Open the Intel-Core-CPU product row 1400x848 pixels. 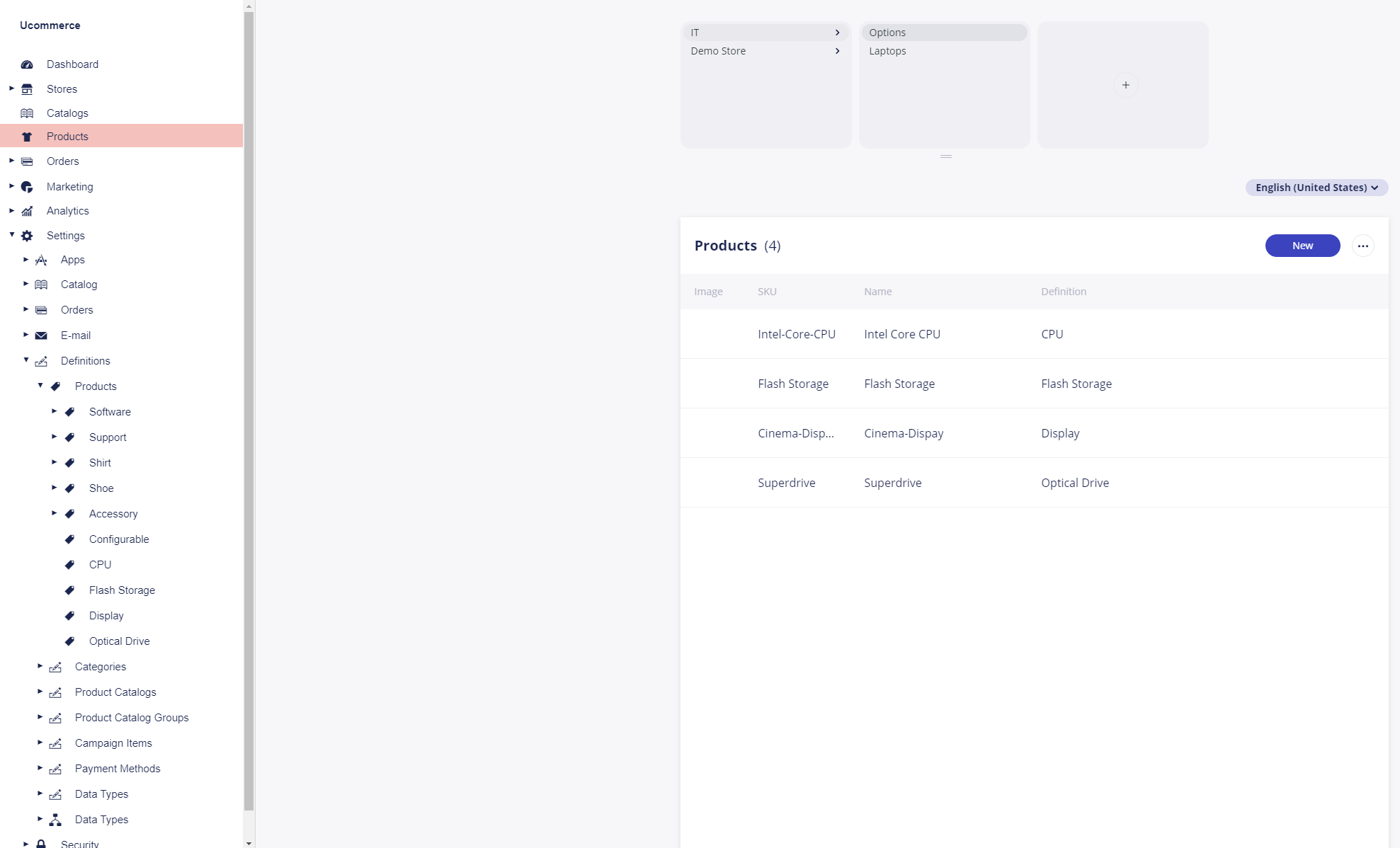coord(1034,334)
